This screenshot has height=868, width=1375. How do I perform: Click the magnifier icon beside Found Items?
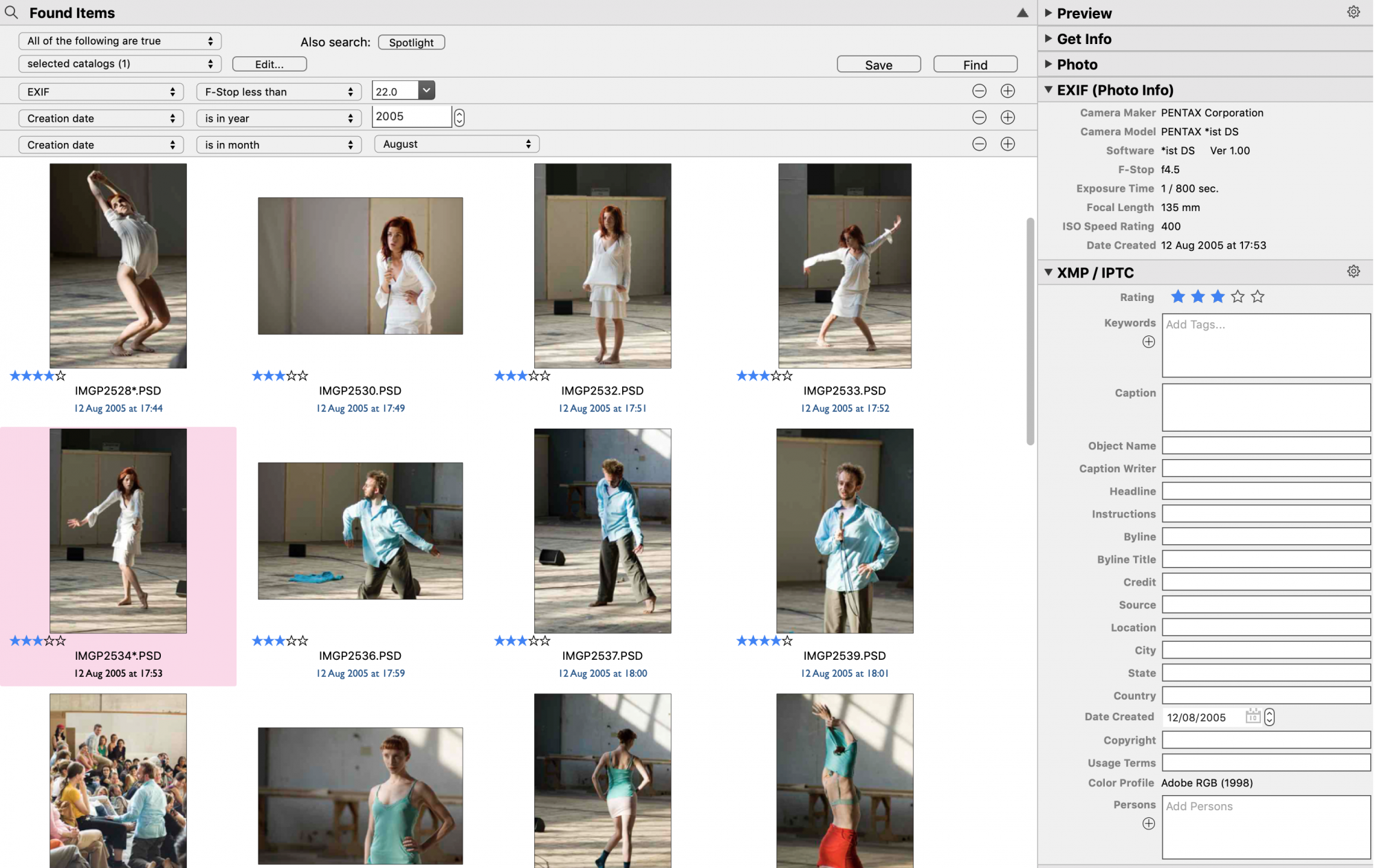click(x=11, y=12)
